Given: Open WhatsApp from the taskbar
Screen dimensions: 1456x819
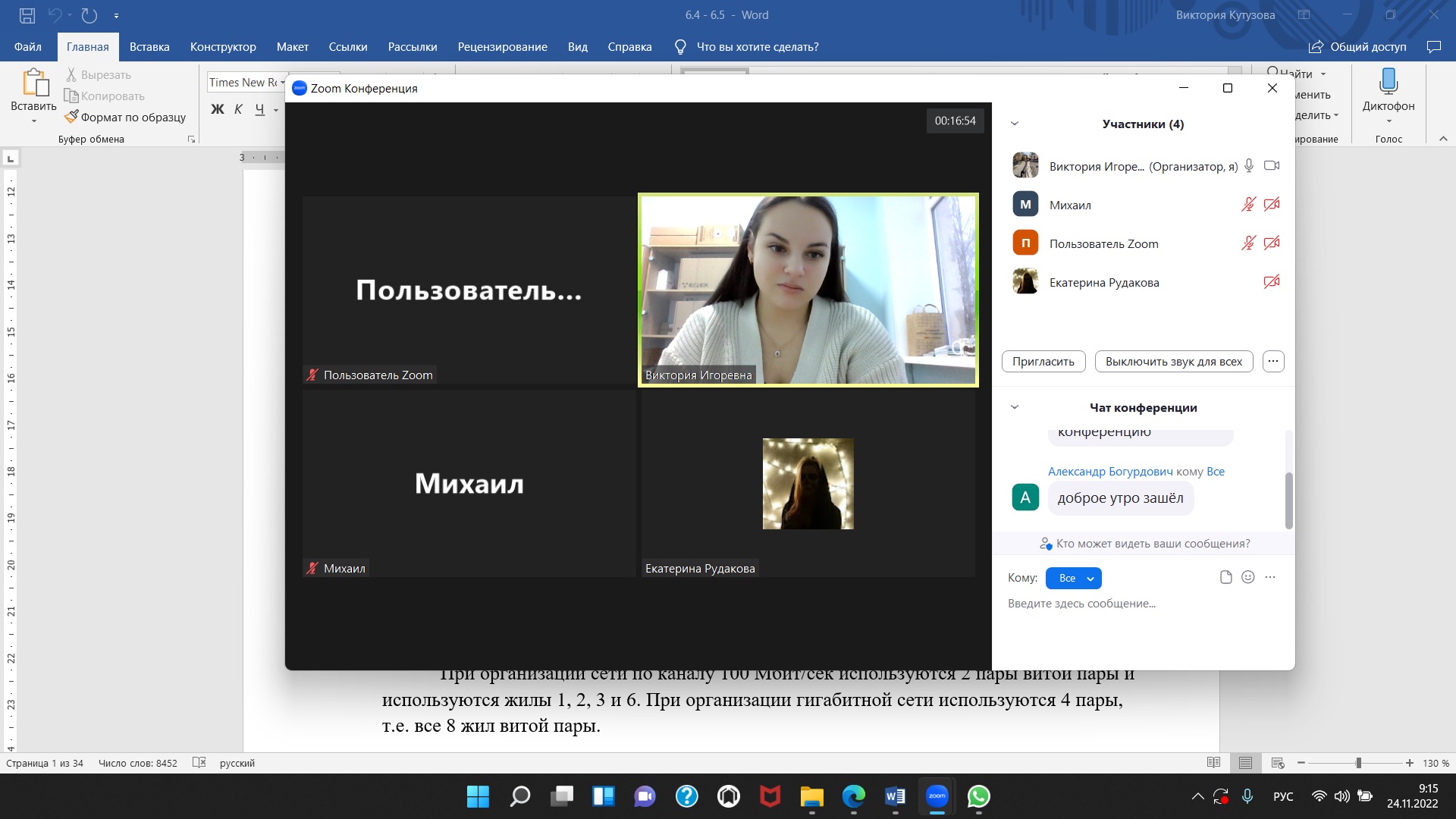Looking at the screenshot, I should [x=979, y=796].
